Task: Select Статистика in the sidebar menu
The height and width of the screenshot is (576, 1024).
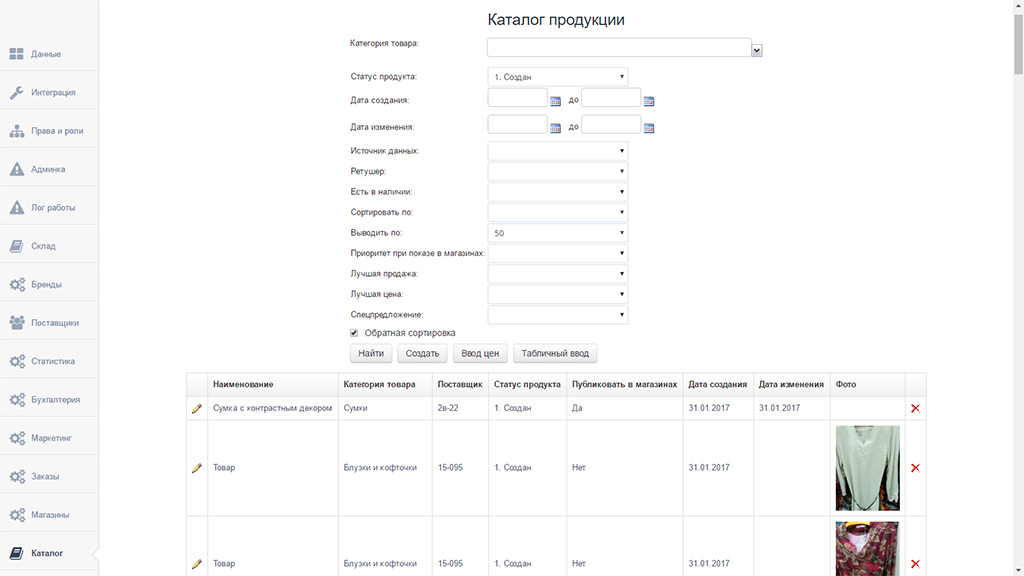Action: coord(52,361)
